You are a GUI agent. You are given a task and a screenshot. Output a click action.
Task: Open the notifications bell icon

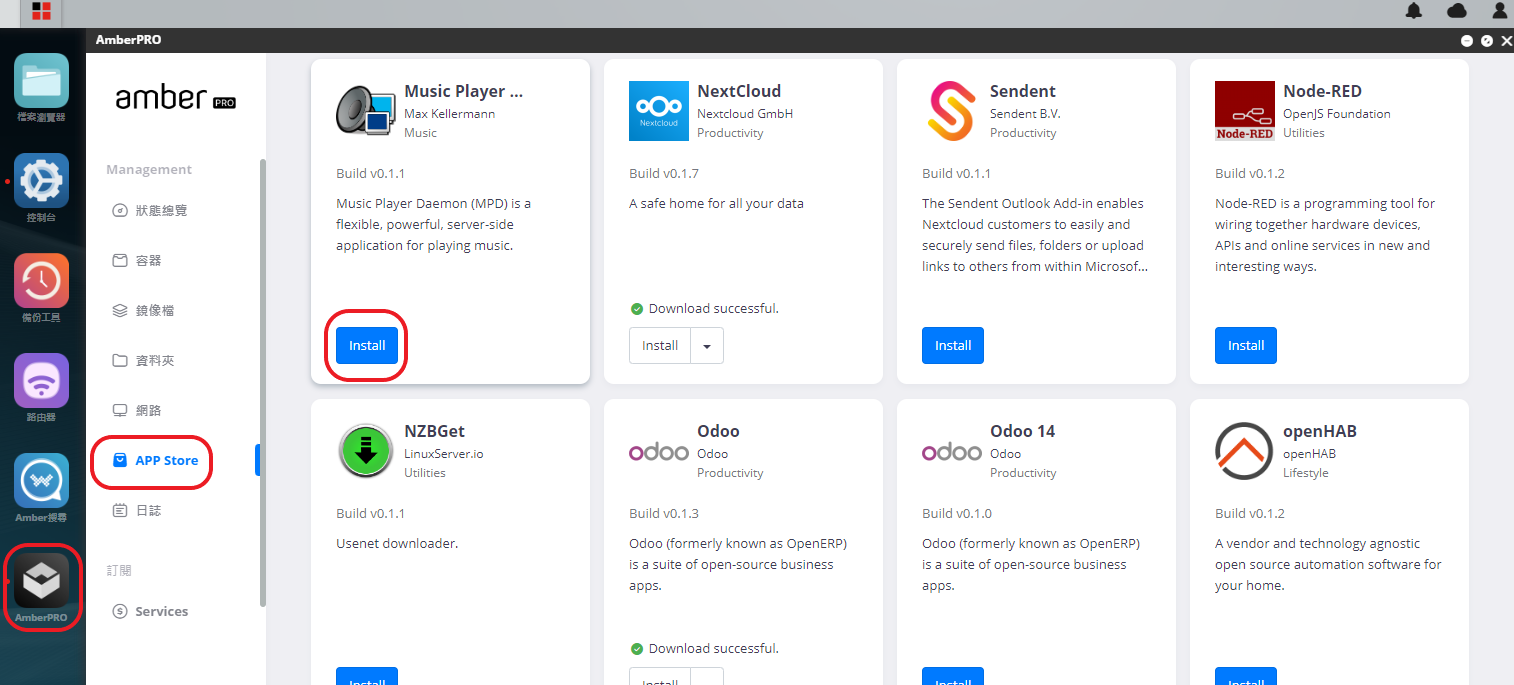(x=1414, y=11)
